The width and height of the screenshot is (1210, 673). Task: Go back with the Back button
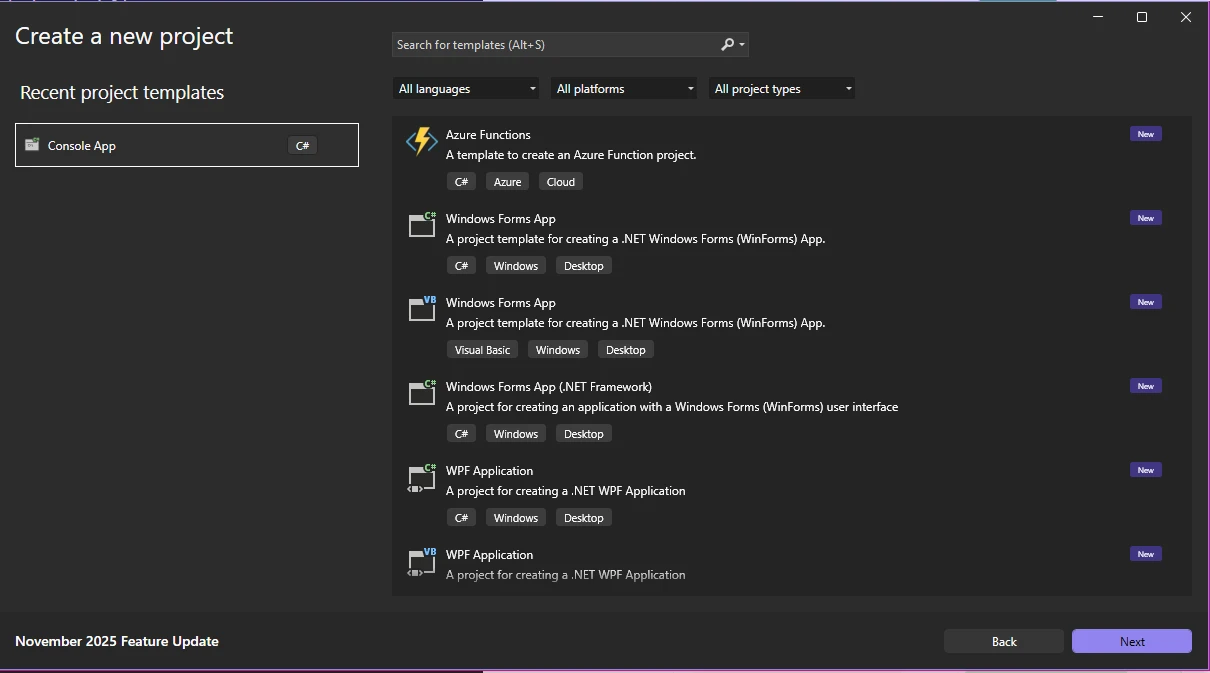[x=1004, y=641]
